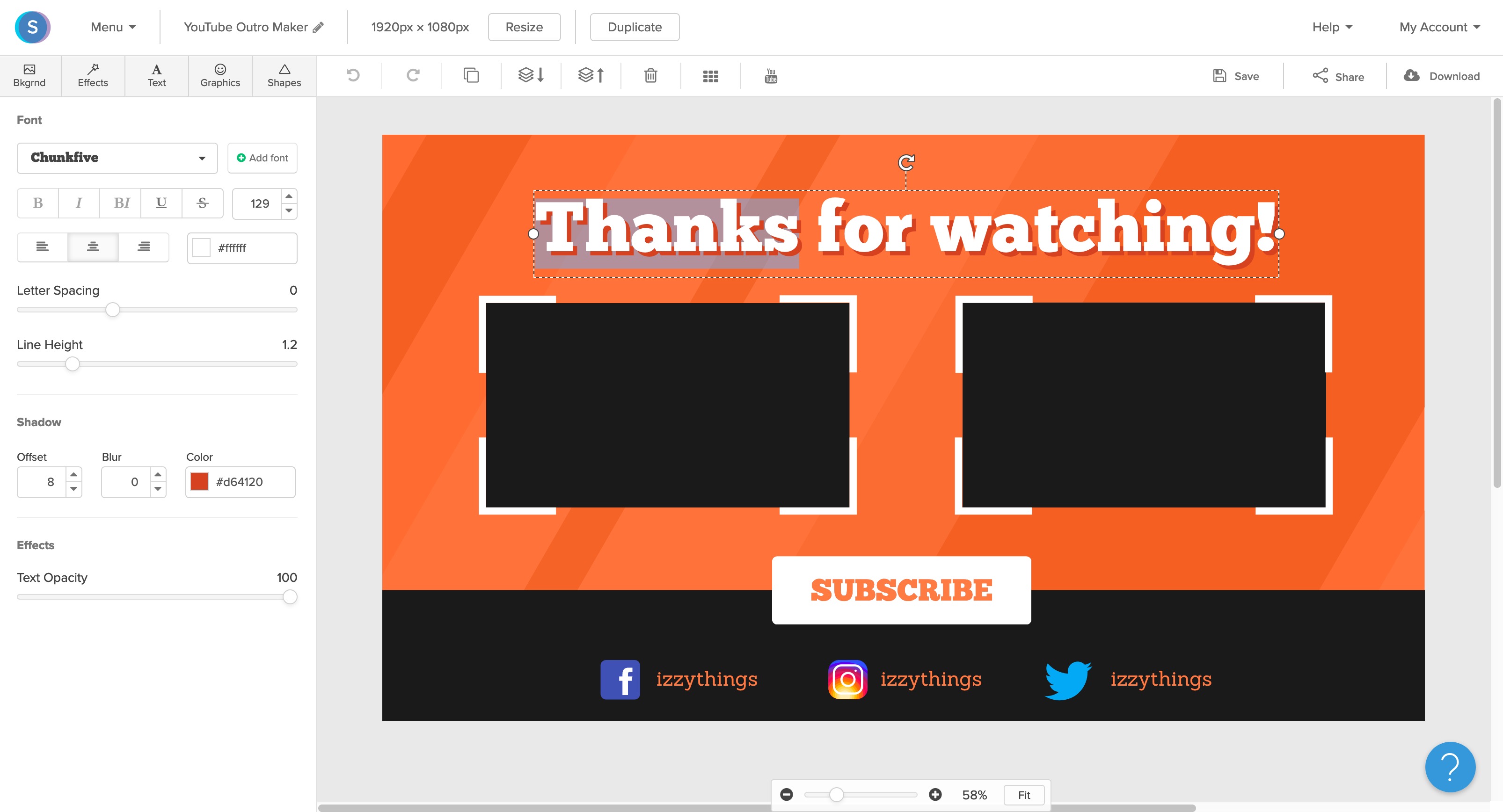Toggle bold formatting
This screenshot has width=1503, height=812.
38,203
